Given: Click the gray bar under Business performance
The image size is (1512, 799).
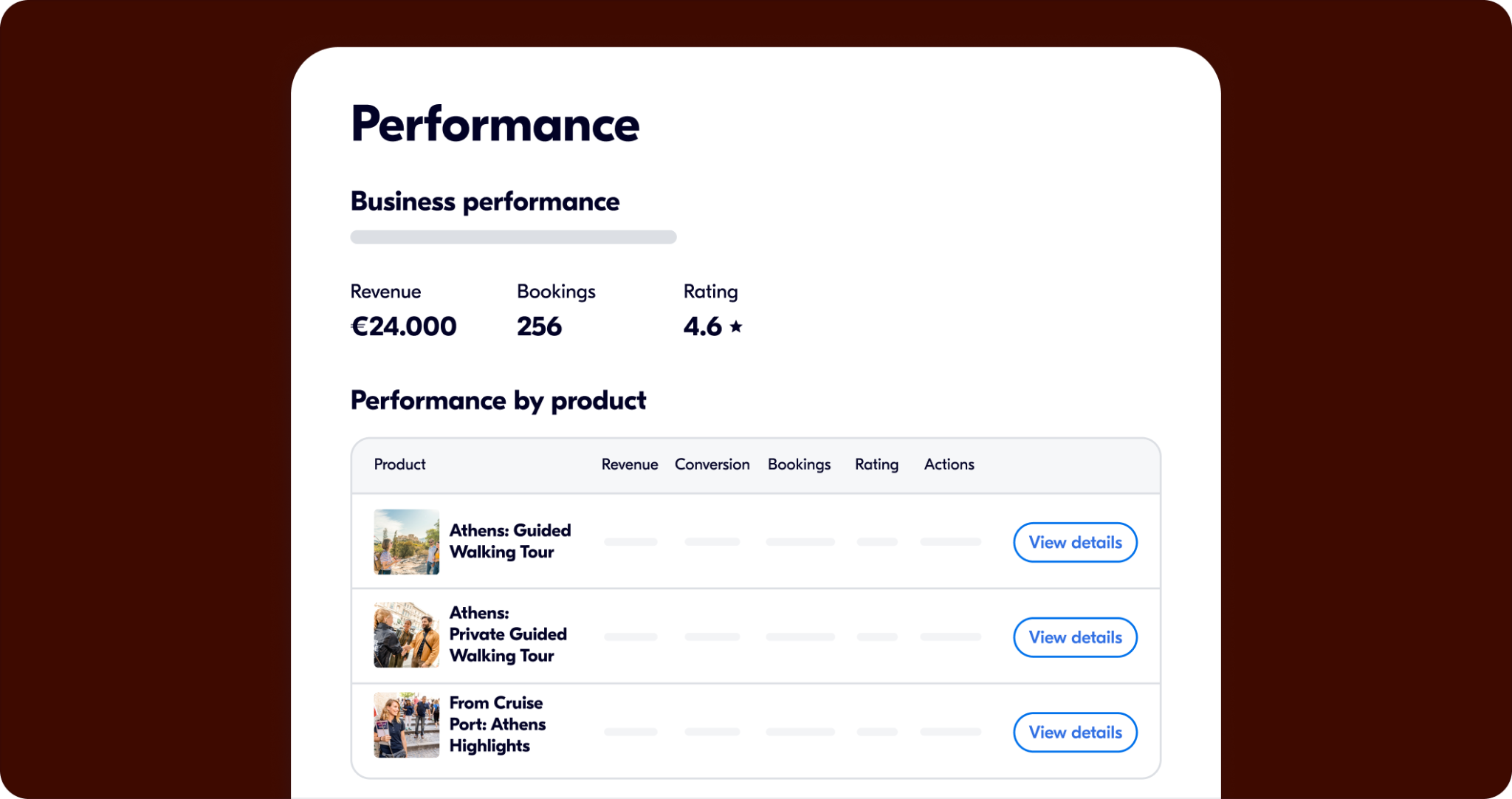Looking at the screenshot, I should click(513, 237).
